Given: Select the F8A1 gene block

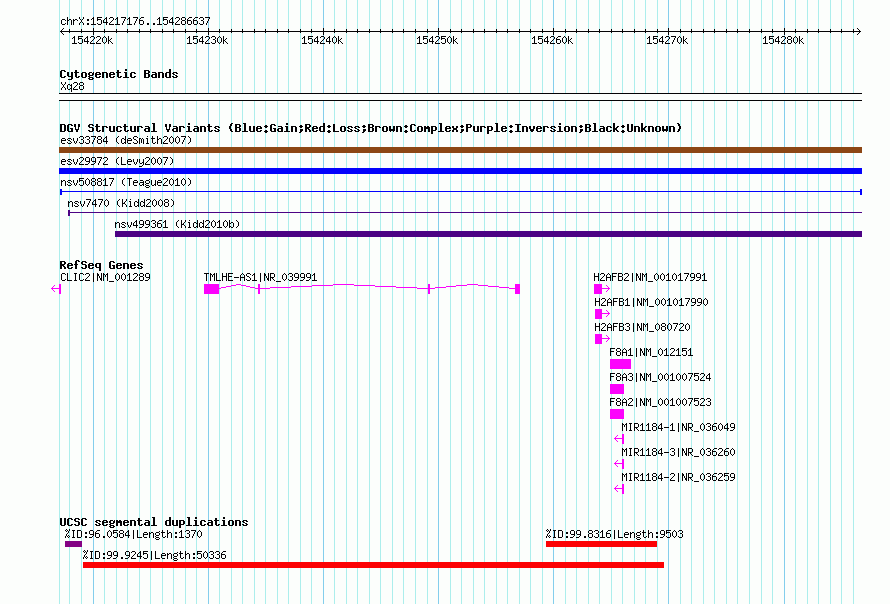Looking at the screenshot, I should coord(620,364).
